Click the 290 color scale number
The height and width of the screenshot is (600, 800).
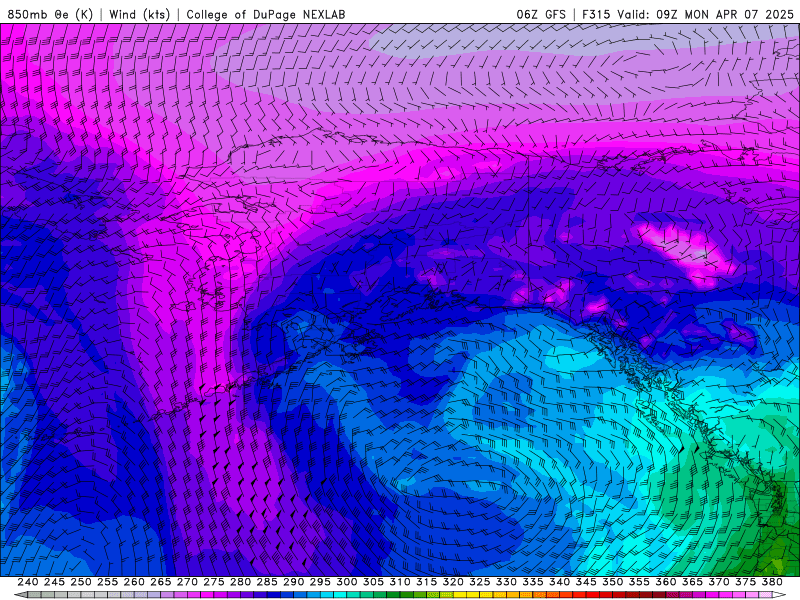(x=293, y=582)
